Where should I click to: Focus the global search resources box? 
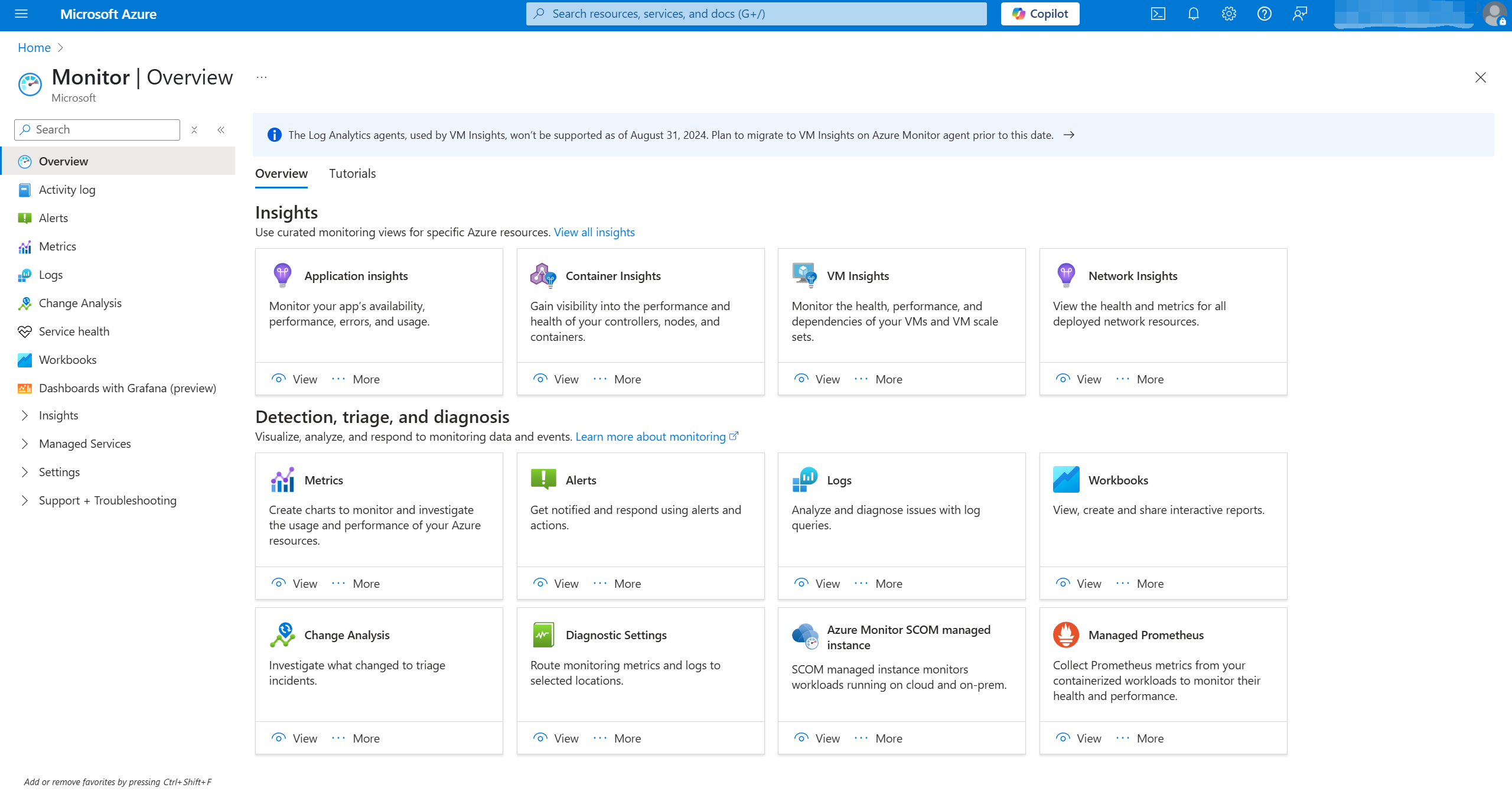(756, 14)
